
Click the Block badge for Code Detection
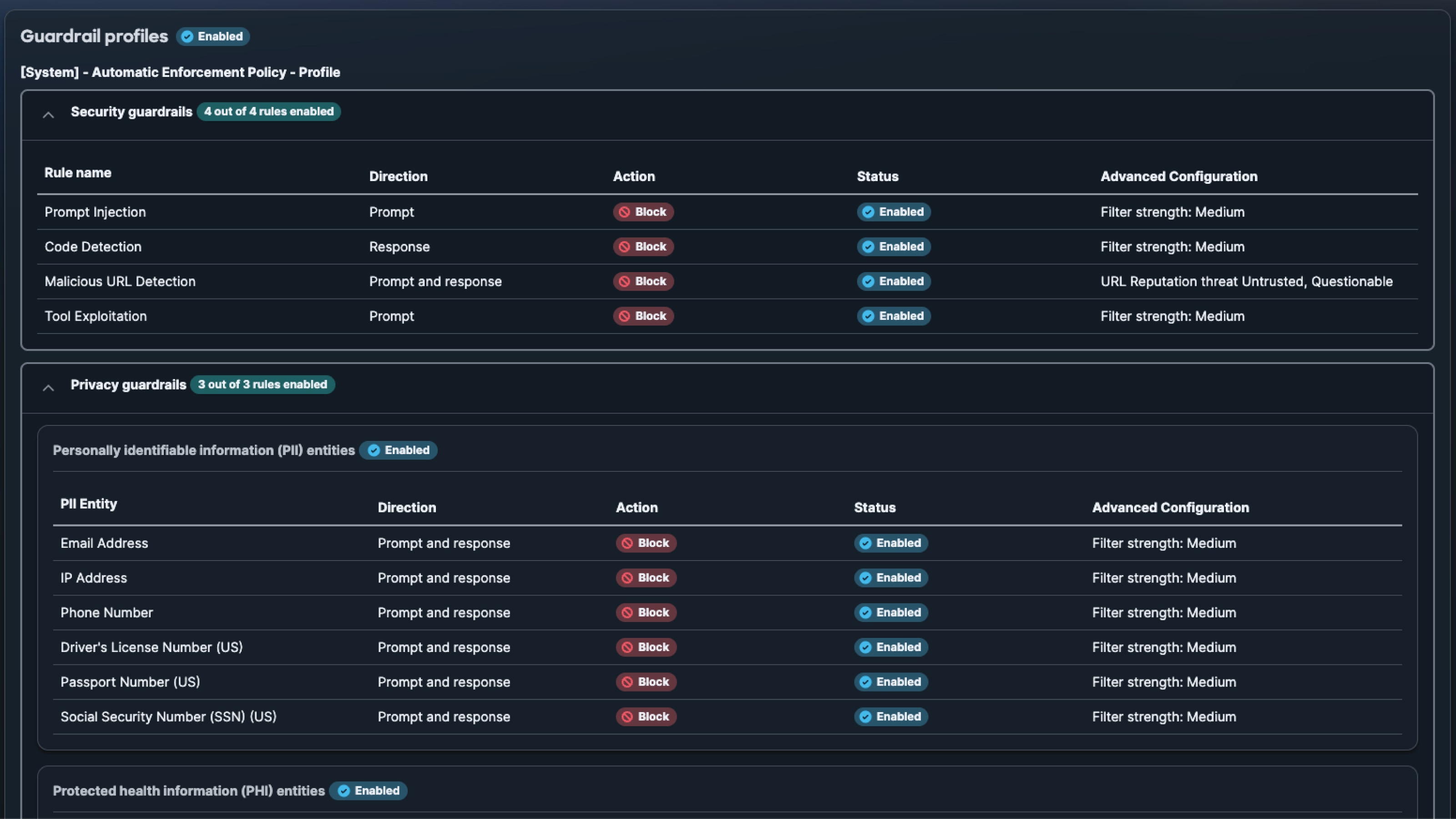tap(643, 247)
